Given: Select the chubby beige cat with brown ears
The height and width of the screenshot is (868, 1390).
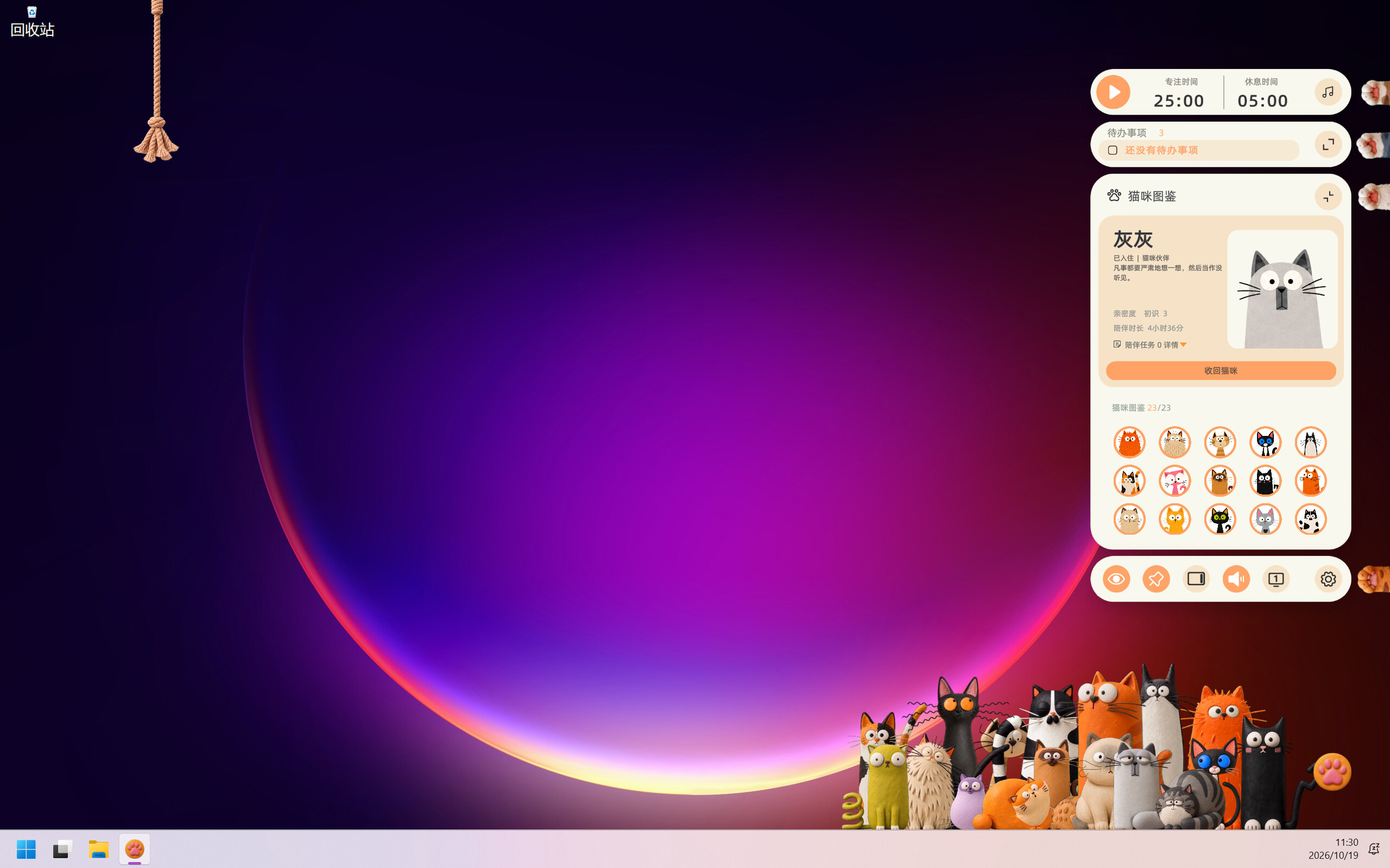Looking at the screenshot, I should pos(1129,519).
